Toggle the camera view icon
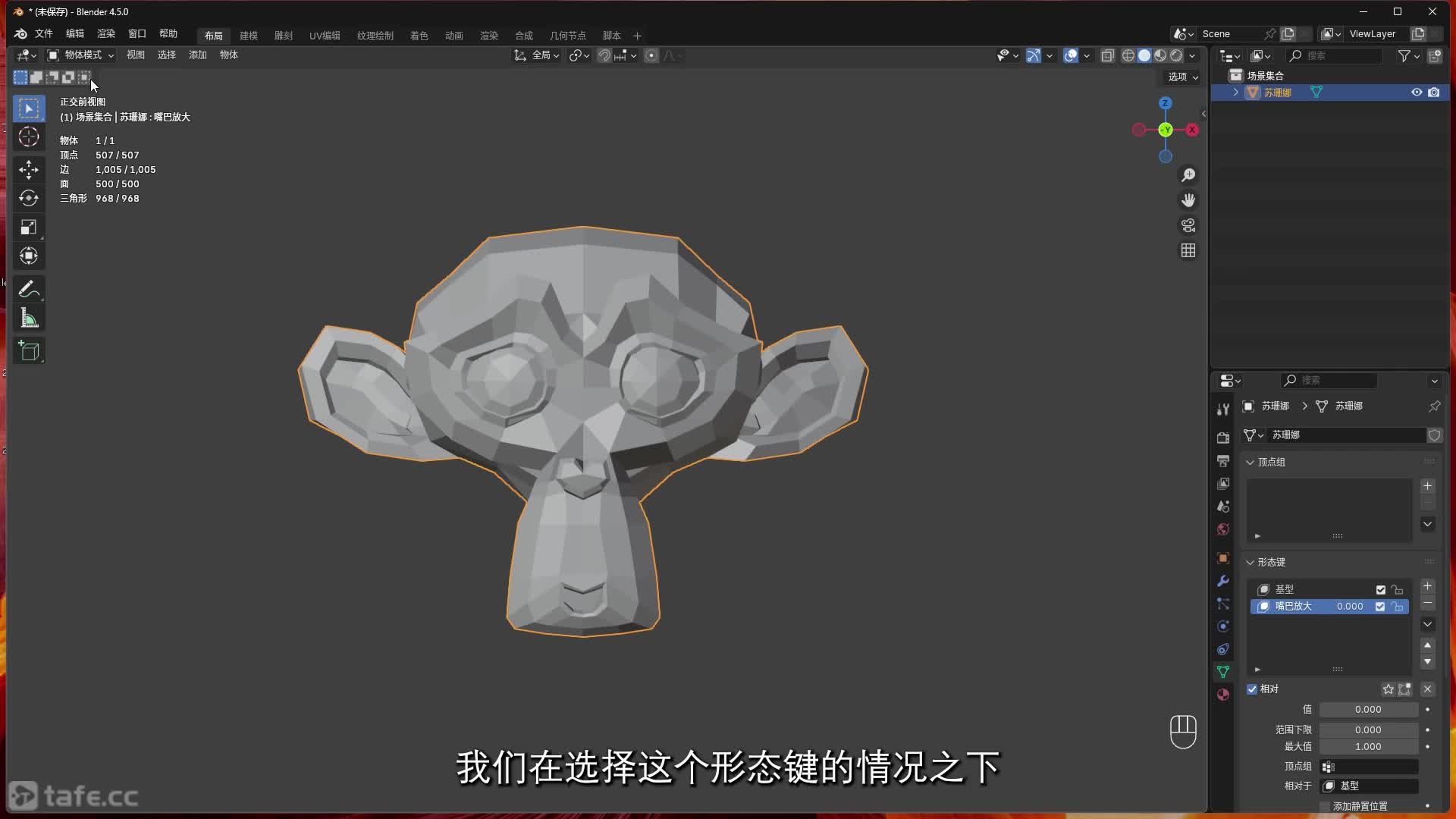The height and width of the screenshot is (819, 1456). (1188, 225)
